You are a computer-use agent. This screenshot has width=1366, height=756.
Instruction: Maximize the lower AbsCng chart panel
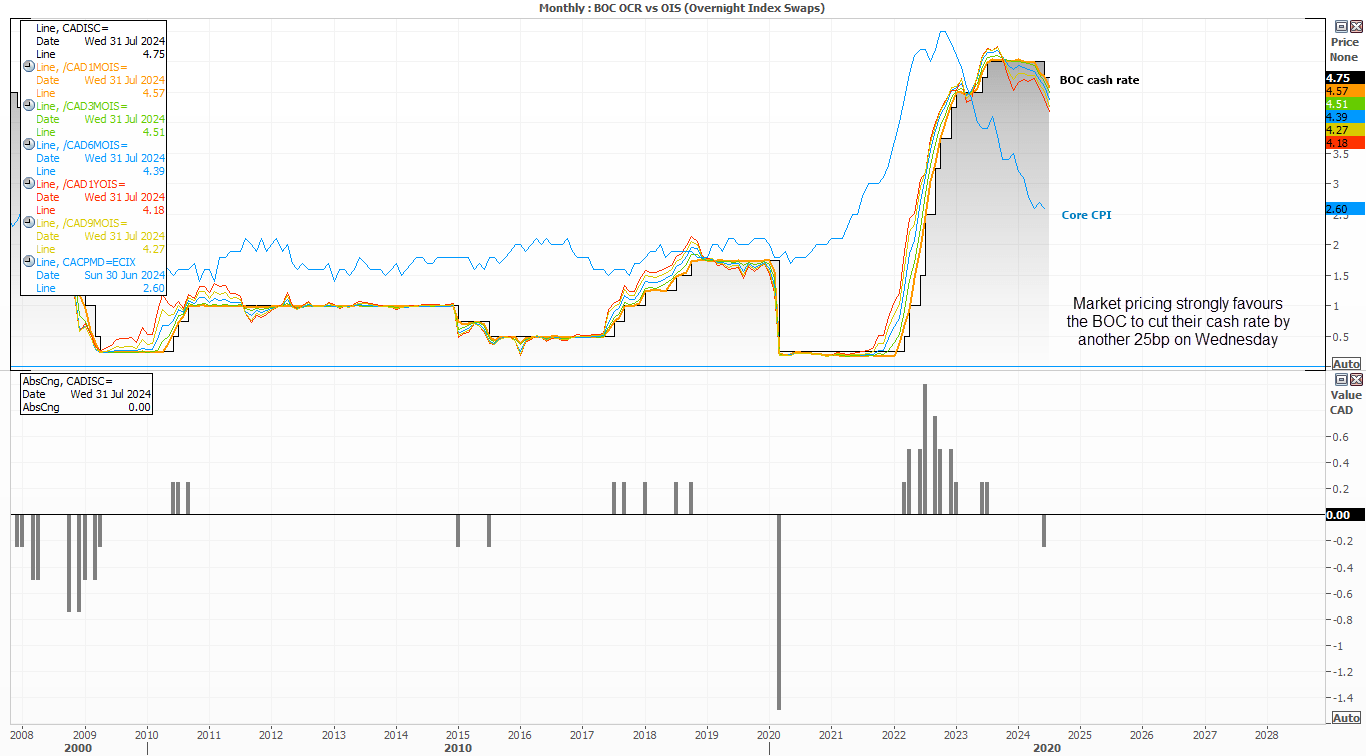(1342, 380)
